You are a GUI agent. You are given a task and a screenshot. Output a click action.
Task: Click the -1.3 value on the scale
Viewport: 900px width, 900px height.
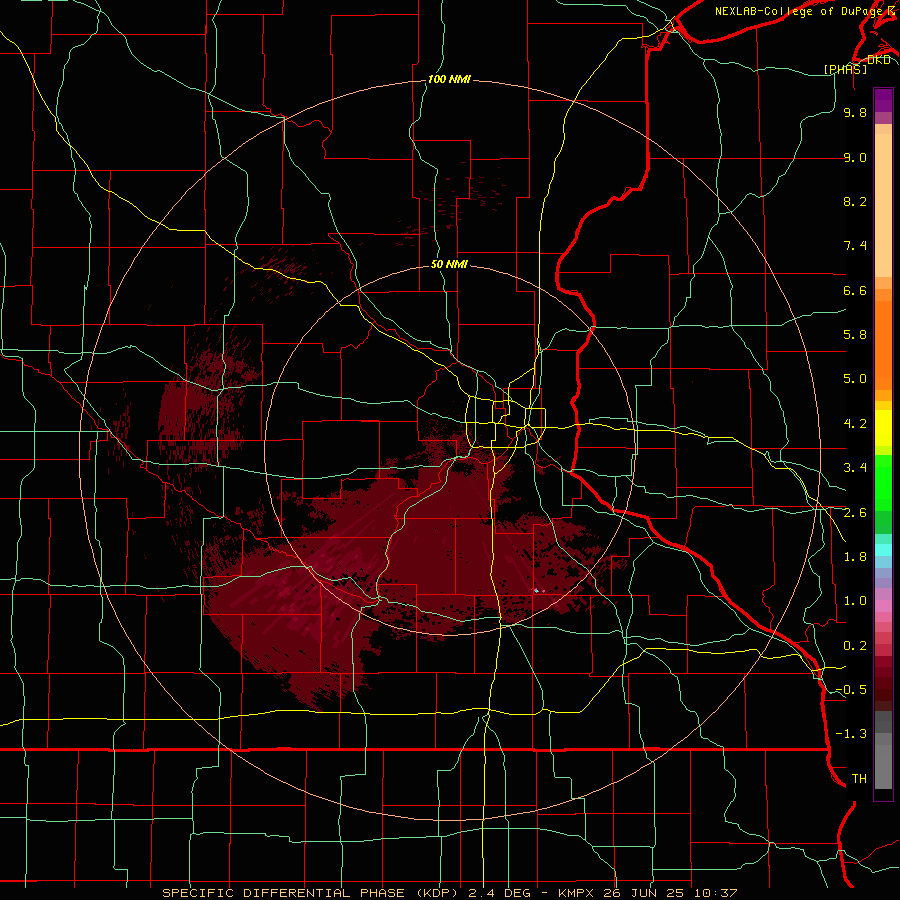click(851, 734)
